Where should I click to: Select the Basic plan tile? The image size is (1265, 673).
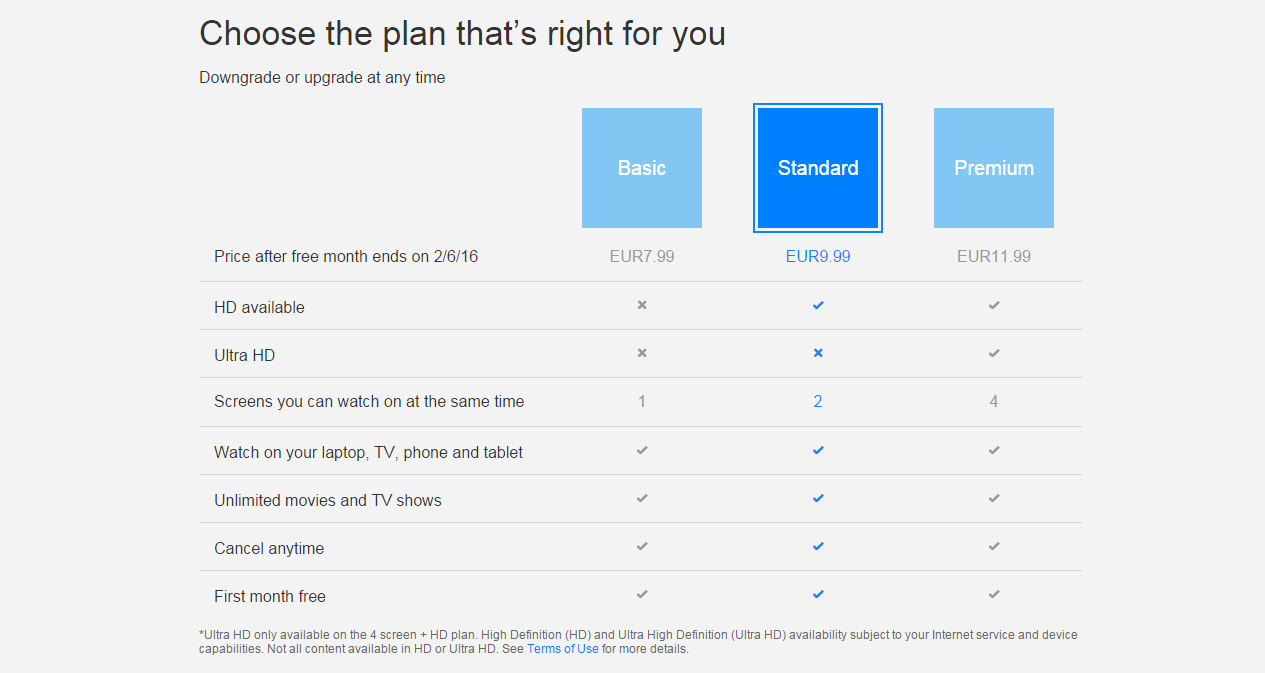(642, 168)
